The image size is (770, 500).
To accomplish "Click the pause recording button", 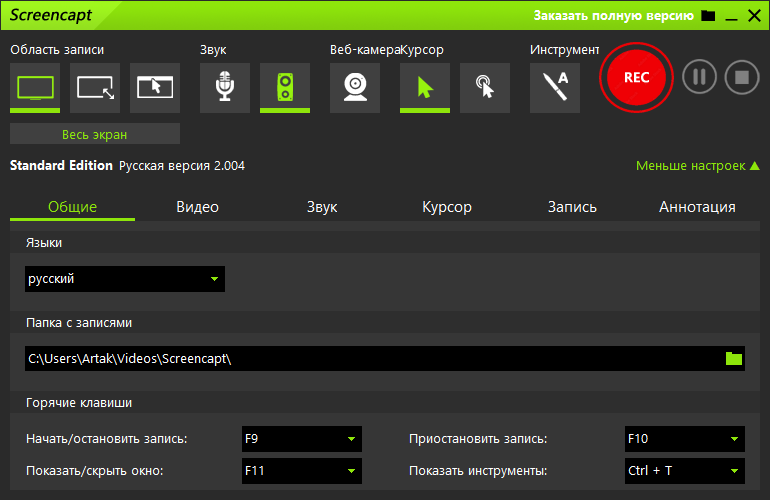I will 699,77.
